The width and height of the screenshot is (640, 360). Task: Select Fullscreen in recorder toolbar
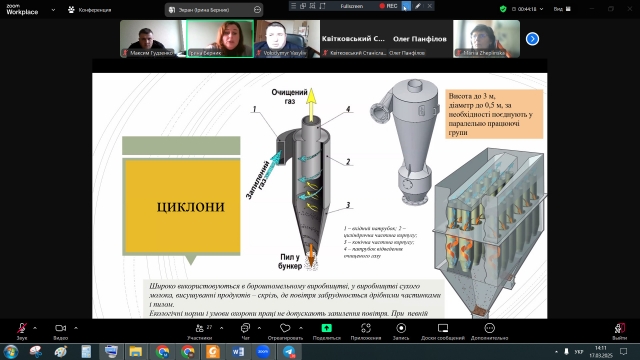(351, 6)
